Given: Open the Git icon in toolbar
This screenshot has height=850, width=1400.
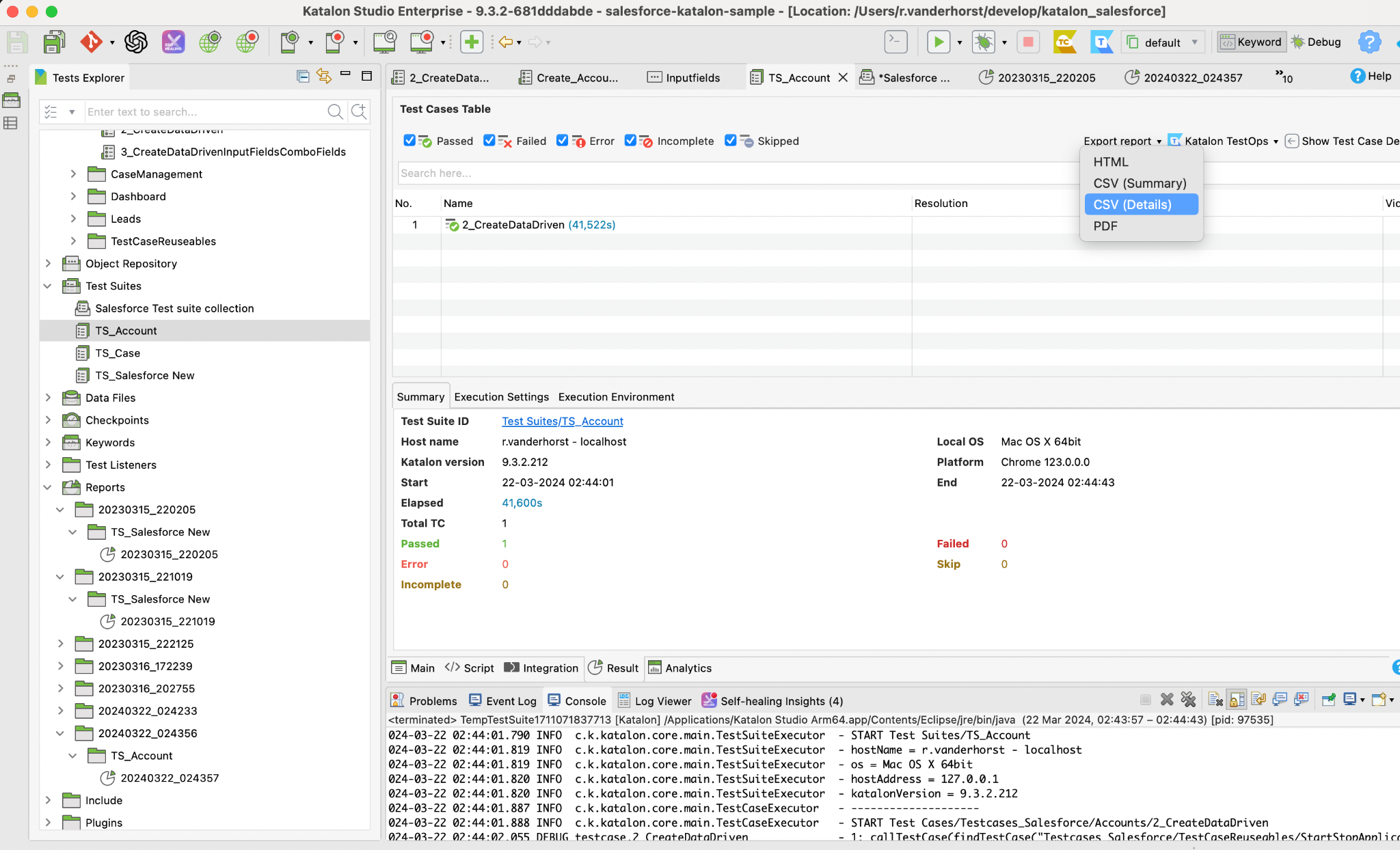Looking at the screenshot, I should pyautogui.click(x=92, y=42).
